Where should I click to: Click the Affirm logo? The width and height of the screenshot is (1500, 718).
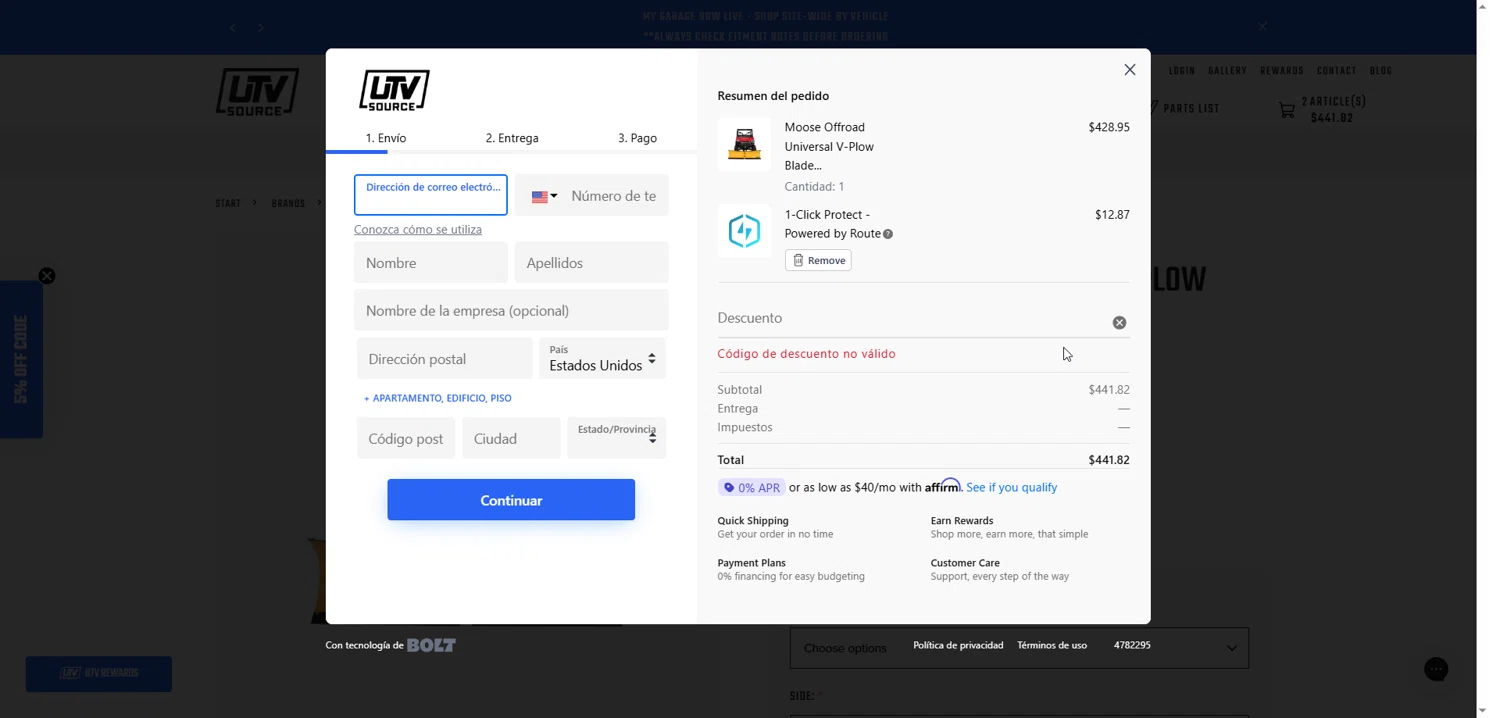pyautogui.click(x=942, y=486)
